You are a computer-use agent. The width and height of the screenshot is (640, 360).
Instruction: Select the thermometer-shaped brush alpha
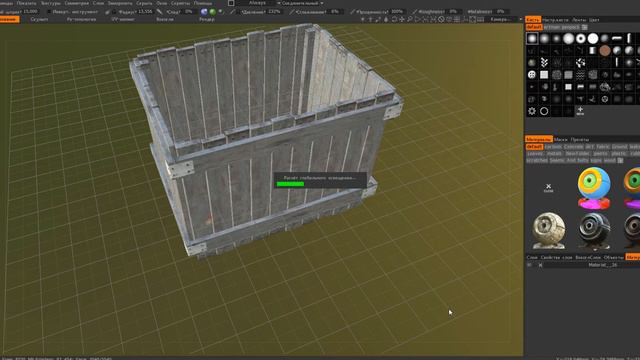pos(556,87)
